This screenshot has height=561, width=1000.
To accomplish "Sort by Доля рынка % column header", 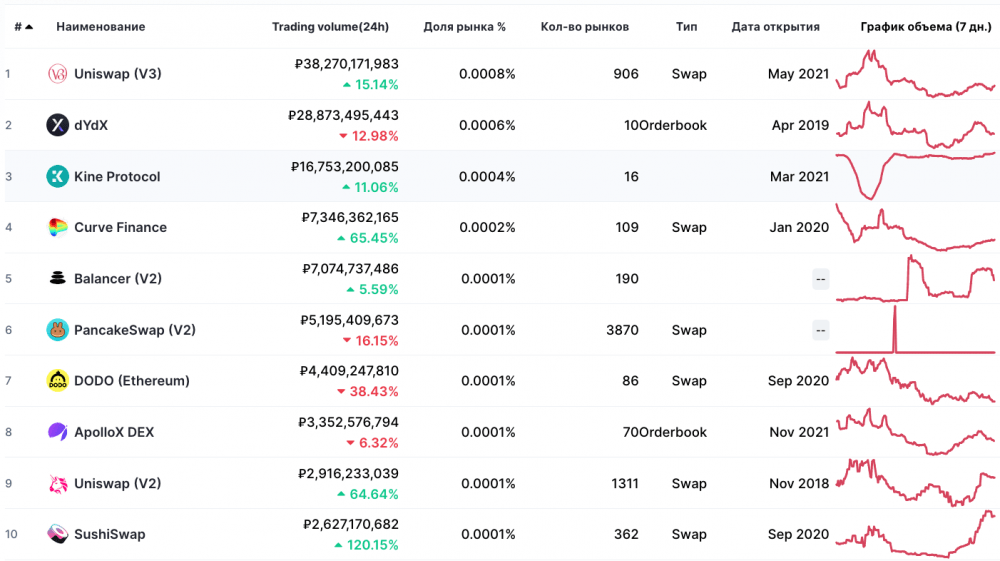I will point(464,27).
